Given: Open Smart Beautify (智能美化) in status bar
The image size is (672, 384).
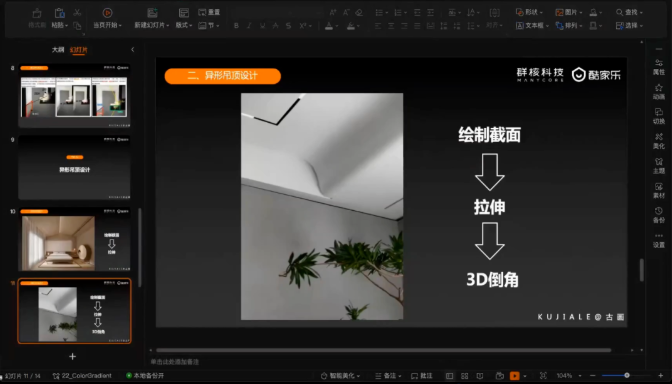Looking at the screenshot, I should coord(340,376).
